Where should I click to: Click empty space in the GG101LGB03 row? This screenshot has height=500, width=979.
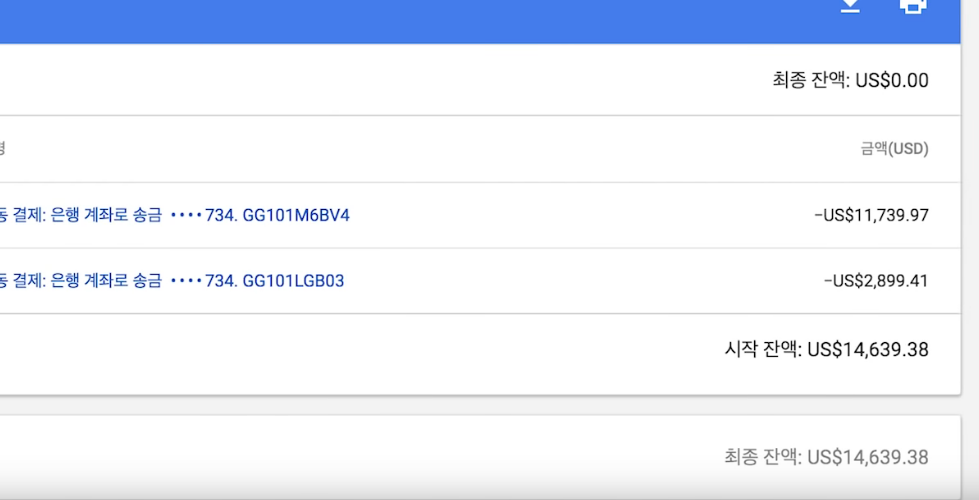[581, 281]
